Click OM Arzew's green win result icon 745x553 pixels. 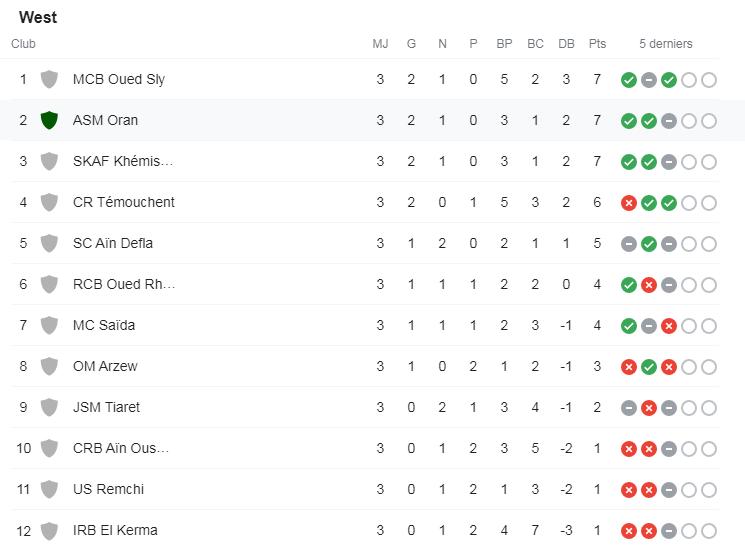pyautogui.click(x=648, y=367)
